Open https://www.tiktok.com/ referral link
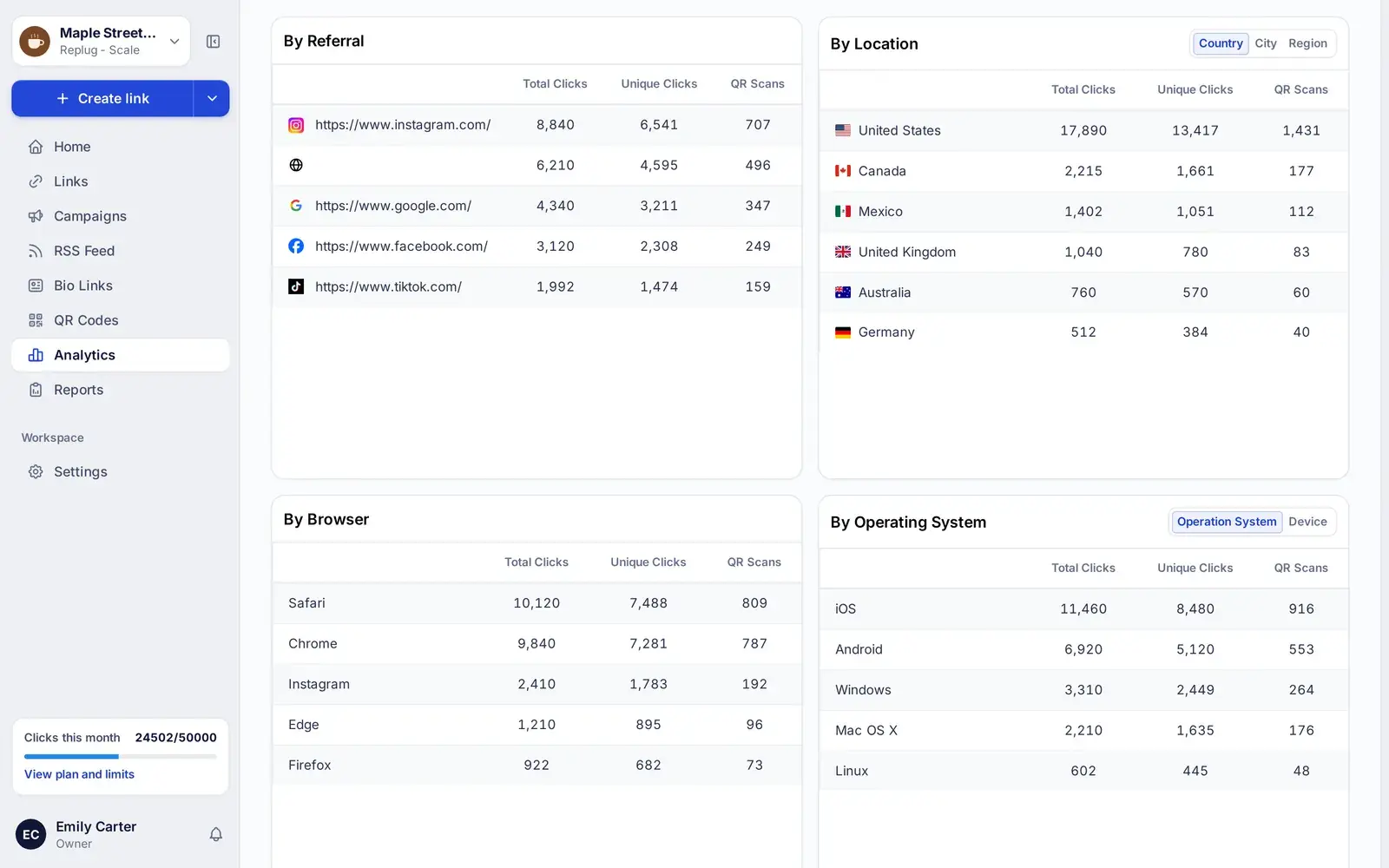 pos(388,286)
